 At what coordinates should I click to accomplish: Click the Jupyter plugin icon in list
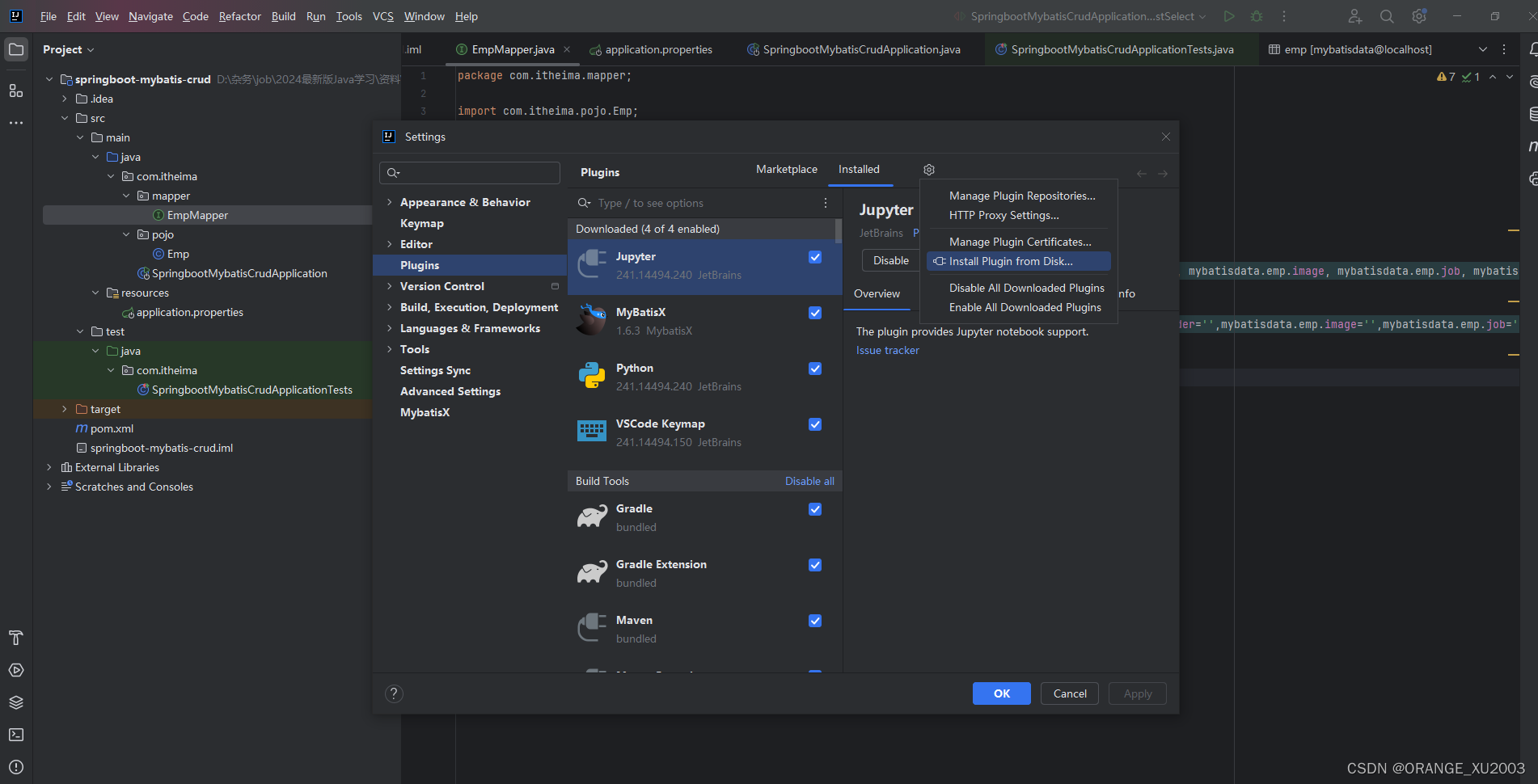(592, 265)
